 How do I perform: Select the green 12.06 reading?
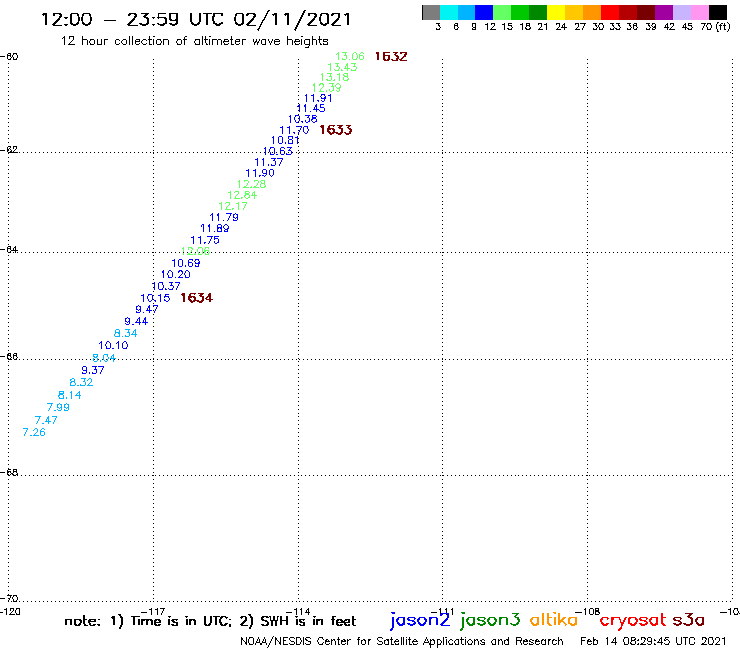pyautogui.click(x=195, y=251)
